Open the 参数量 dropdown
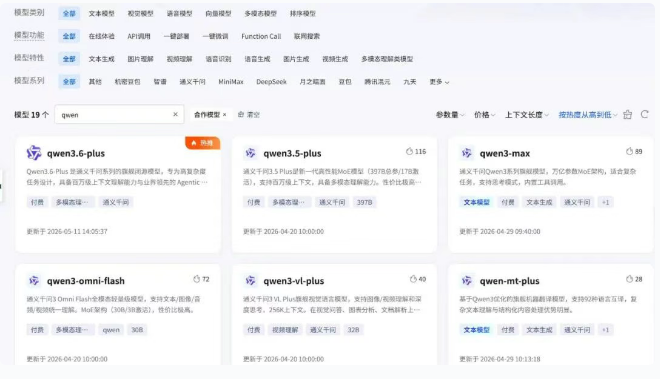 [450, 115]
